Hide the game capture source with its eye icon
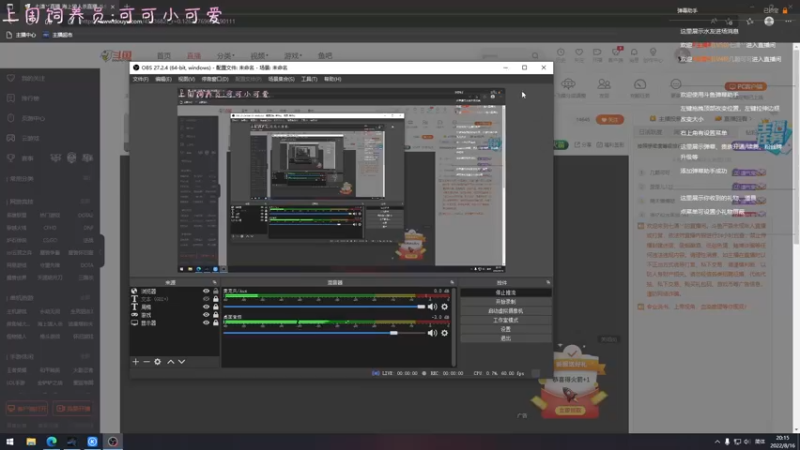This screenshot has width=800, height=450. 206,315
